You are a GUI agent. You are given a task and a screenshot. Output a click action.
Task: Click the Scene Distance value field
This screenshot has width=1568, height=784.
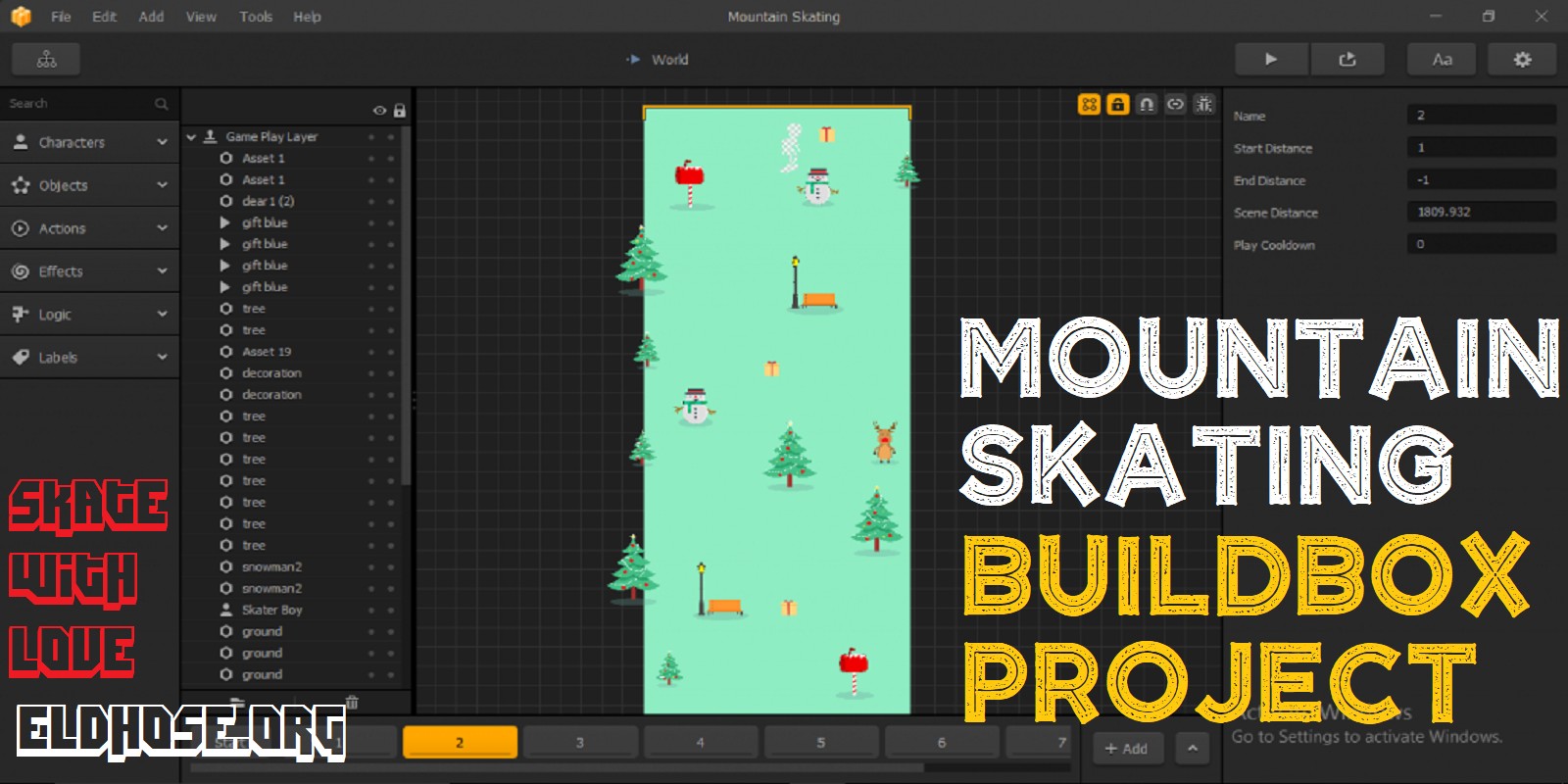click(x=1481, y=212)
